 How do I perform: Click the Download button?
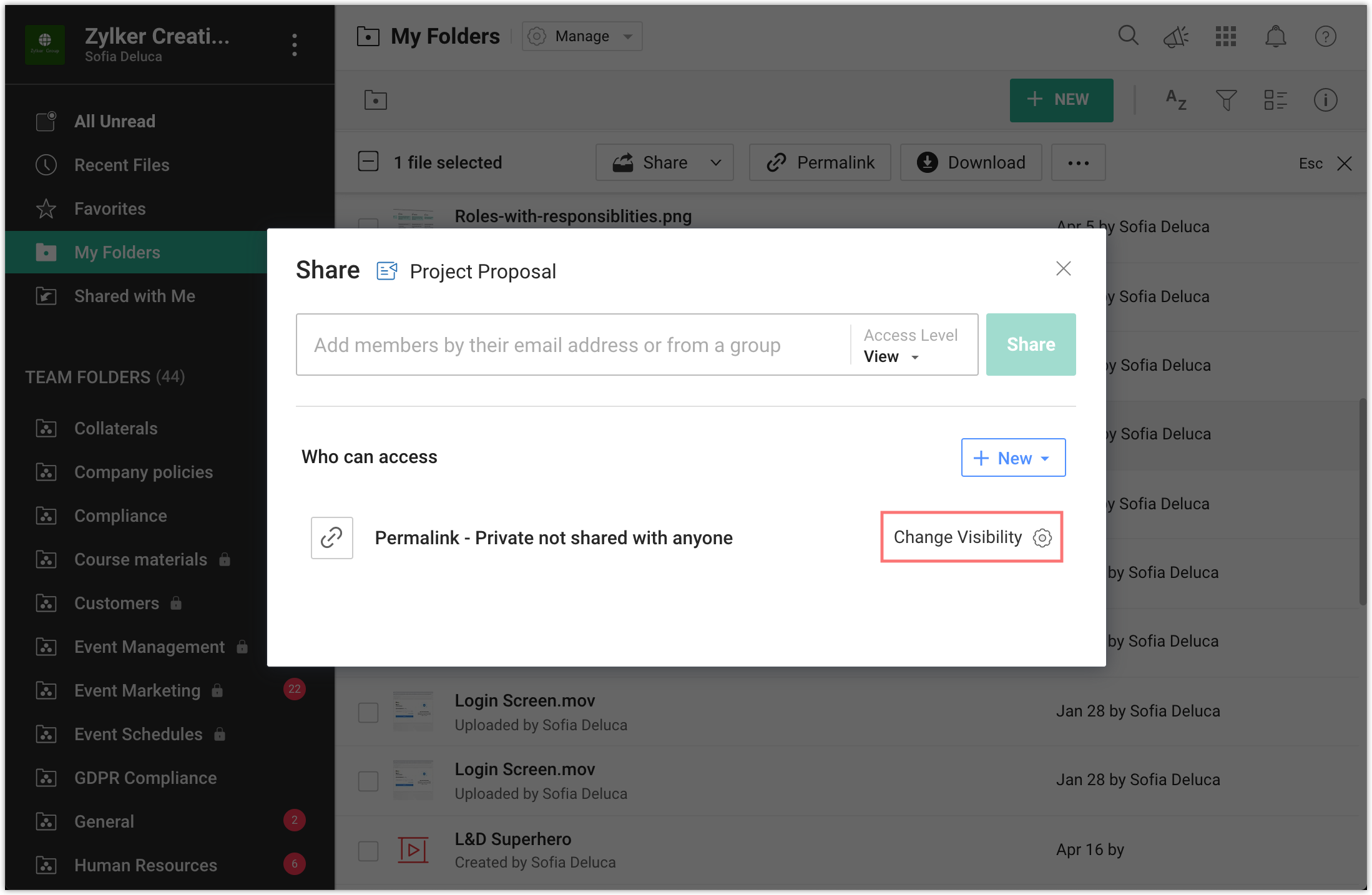click(x=971, y=162)
